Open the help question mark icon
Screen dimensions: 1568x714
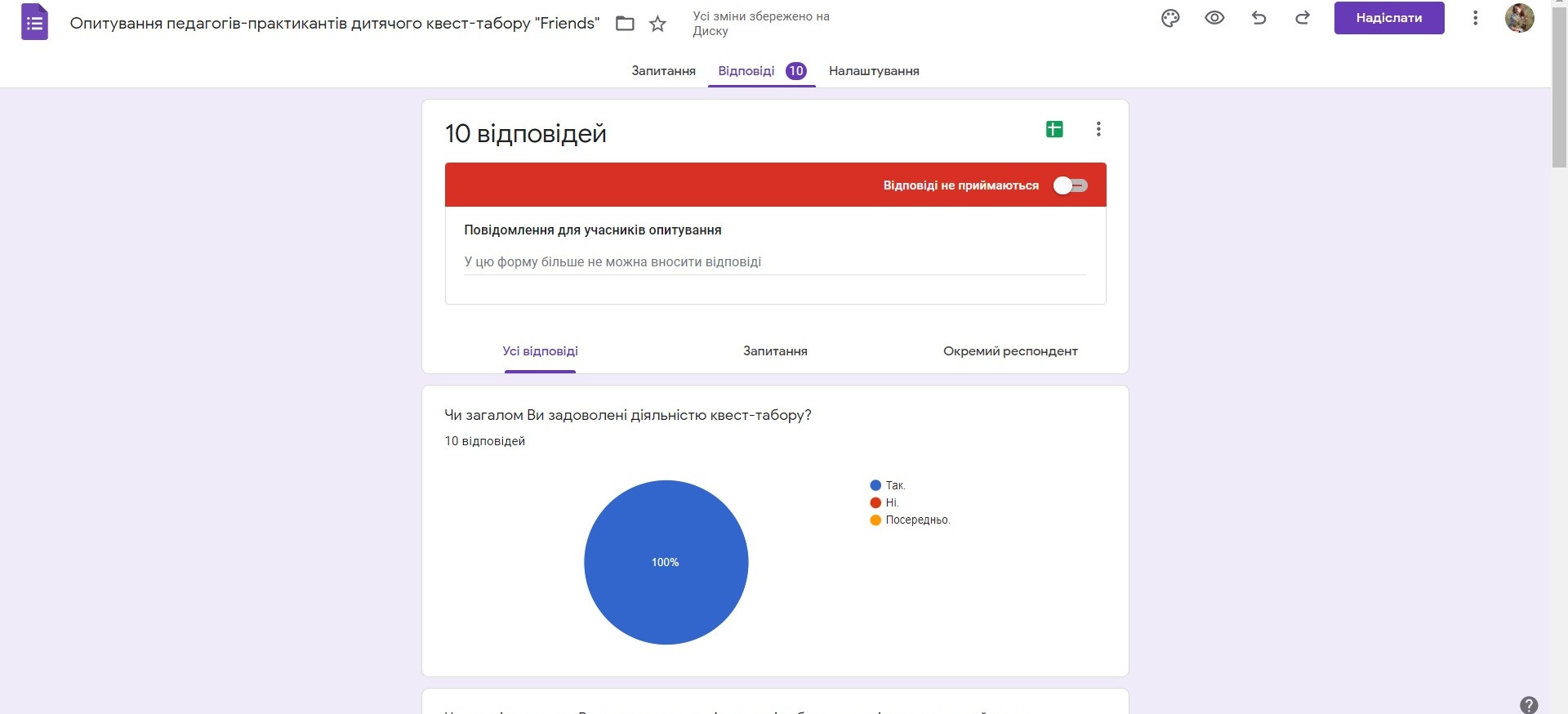(1529, 704)
